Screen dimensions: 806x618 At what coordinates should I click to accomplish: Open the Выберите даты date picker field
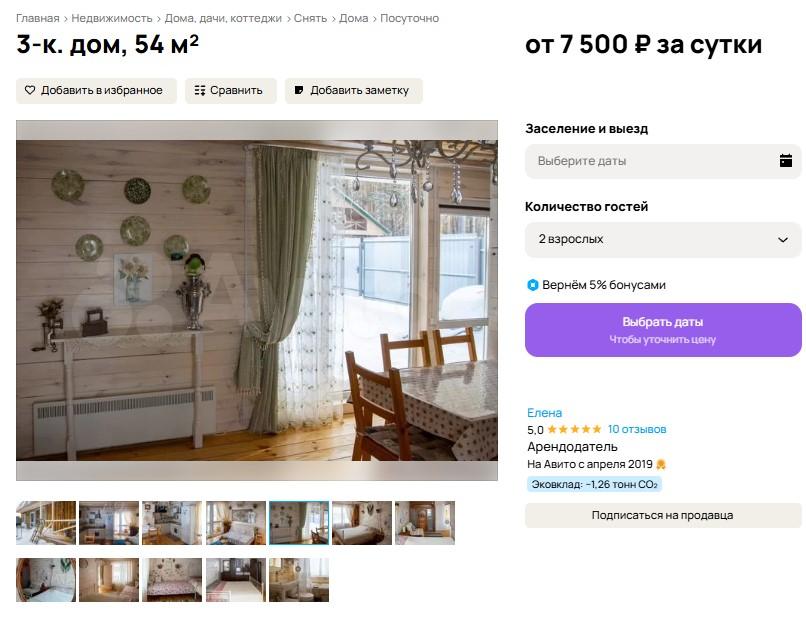663,161
